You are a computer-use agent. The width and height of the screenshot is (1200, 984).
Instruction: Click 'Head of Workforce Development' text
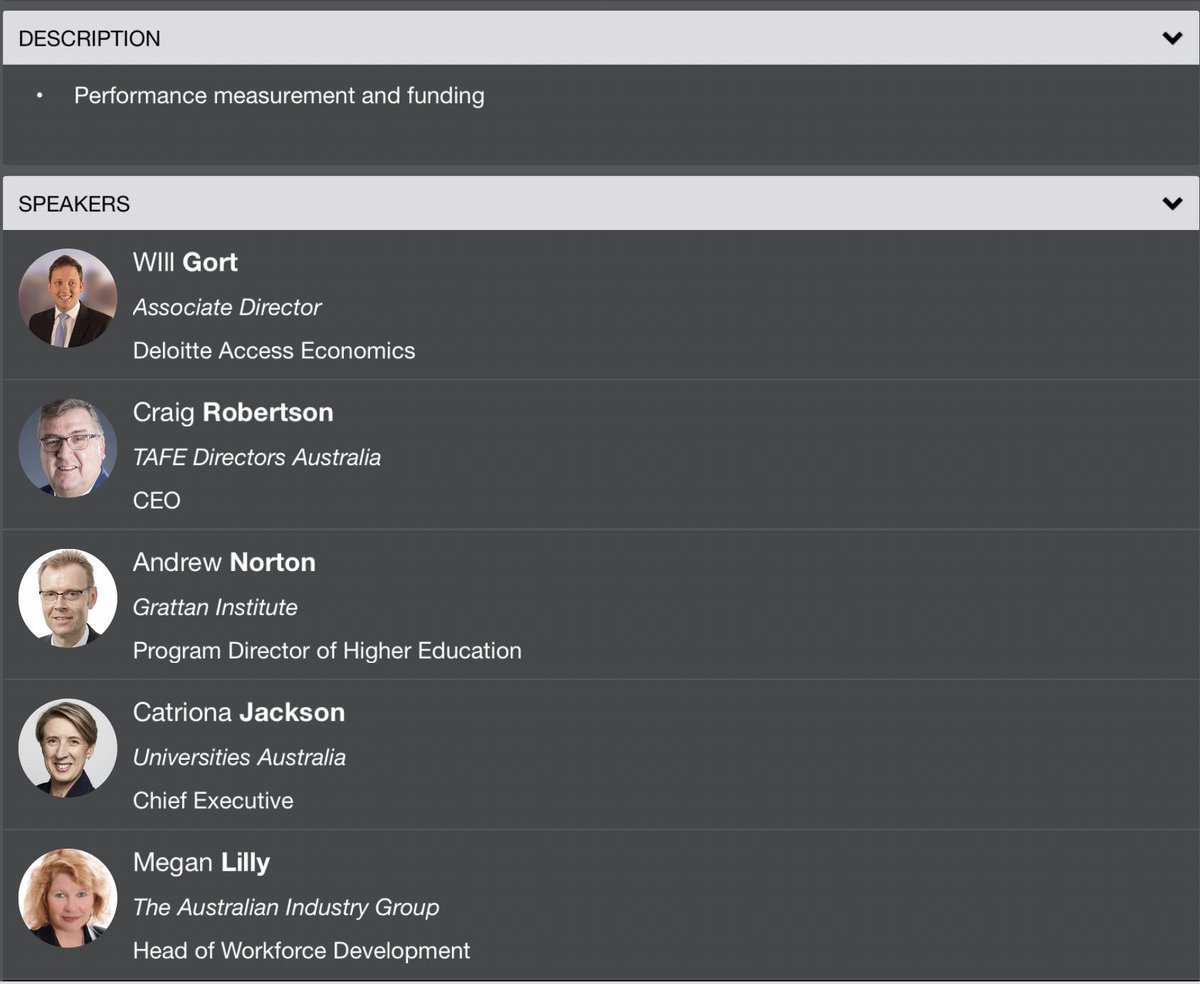click(x=301, y=951)
